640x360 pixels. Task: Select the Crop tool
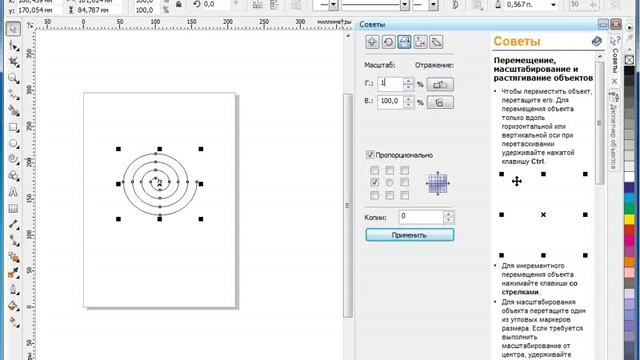point(13,62)
